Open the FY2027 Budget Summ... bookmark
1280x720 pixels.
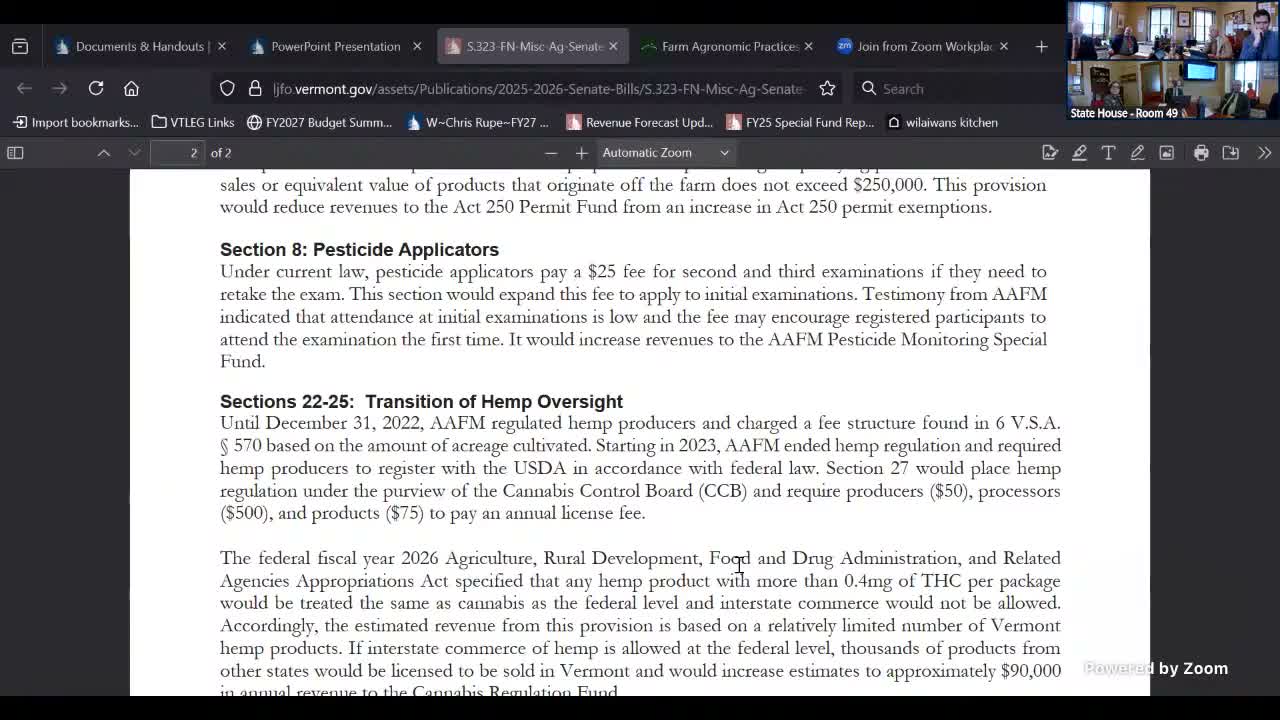pos(320,122)
